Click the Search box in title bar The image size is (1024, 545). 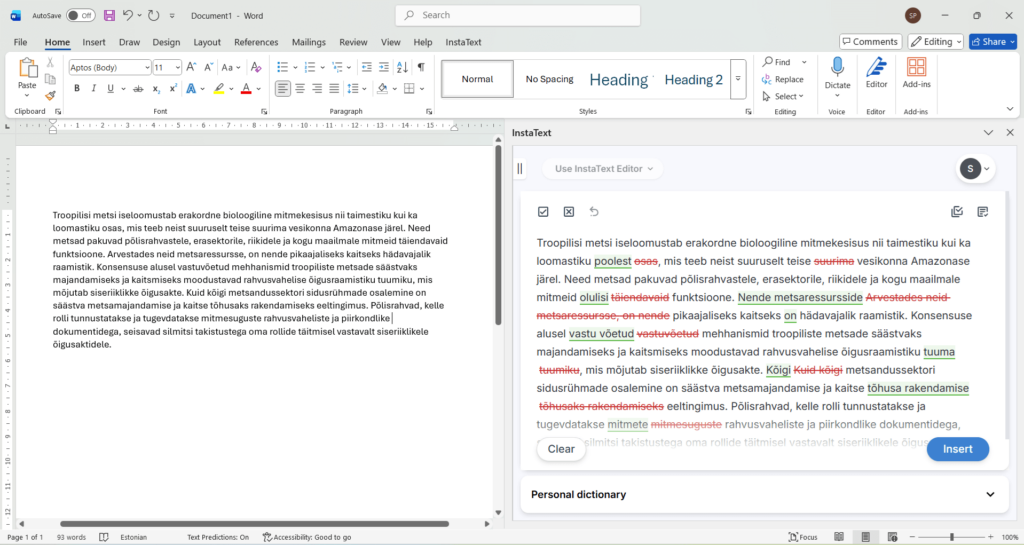pos(516,15)
